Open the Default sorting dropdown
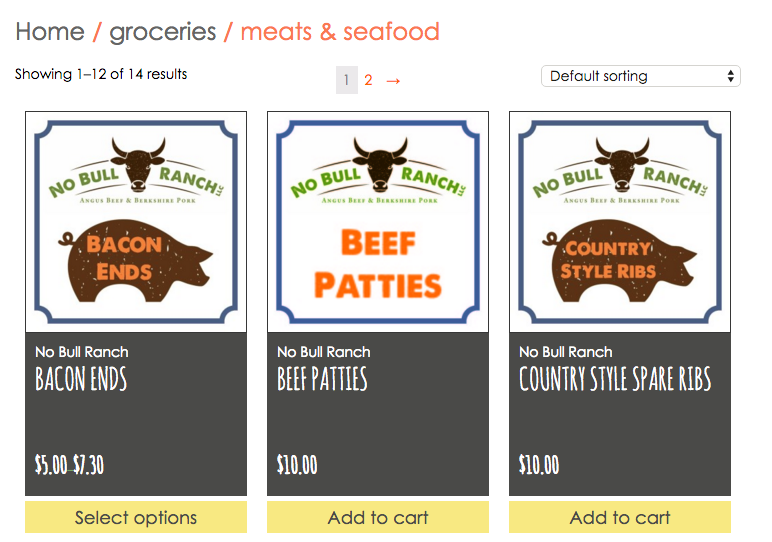The image size is (772, 542). [641, 76]
